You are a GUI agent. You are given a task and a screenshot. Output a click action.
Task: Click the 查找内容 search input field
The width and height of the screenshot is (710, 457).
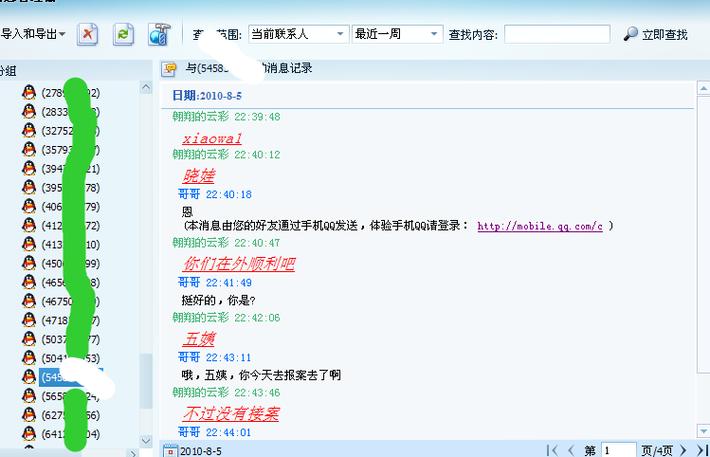(x=556, y=34)
